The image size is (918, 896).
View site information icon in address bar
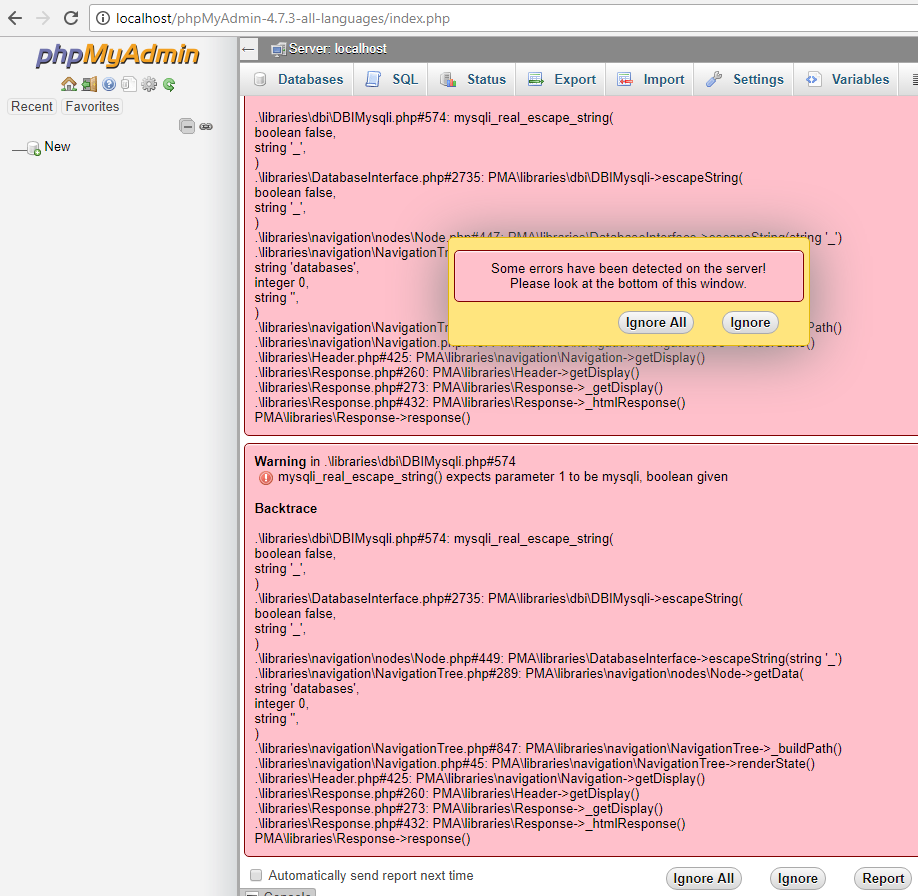[x=102, y=19]
